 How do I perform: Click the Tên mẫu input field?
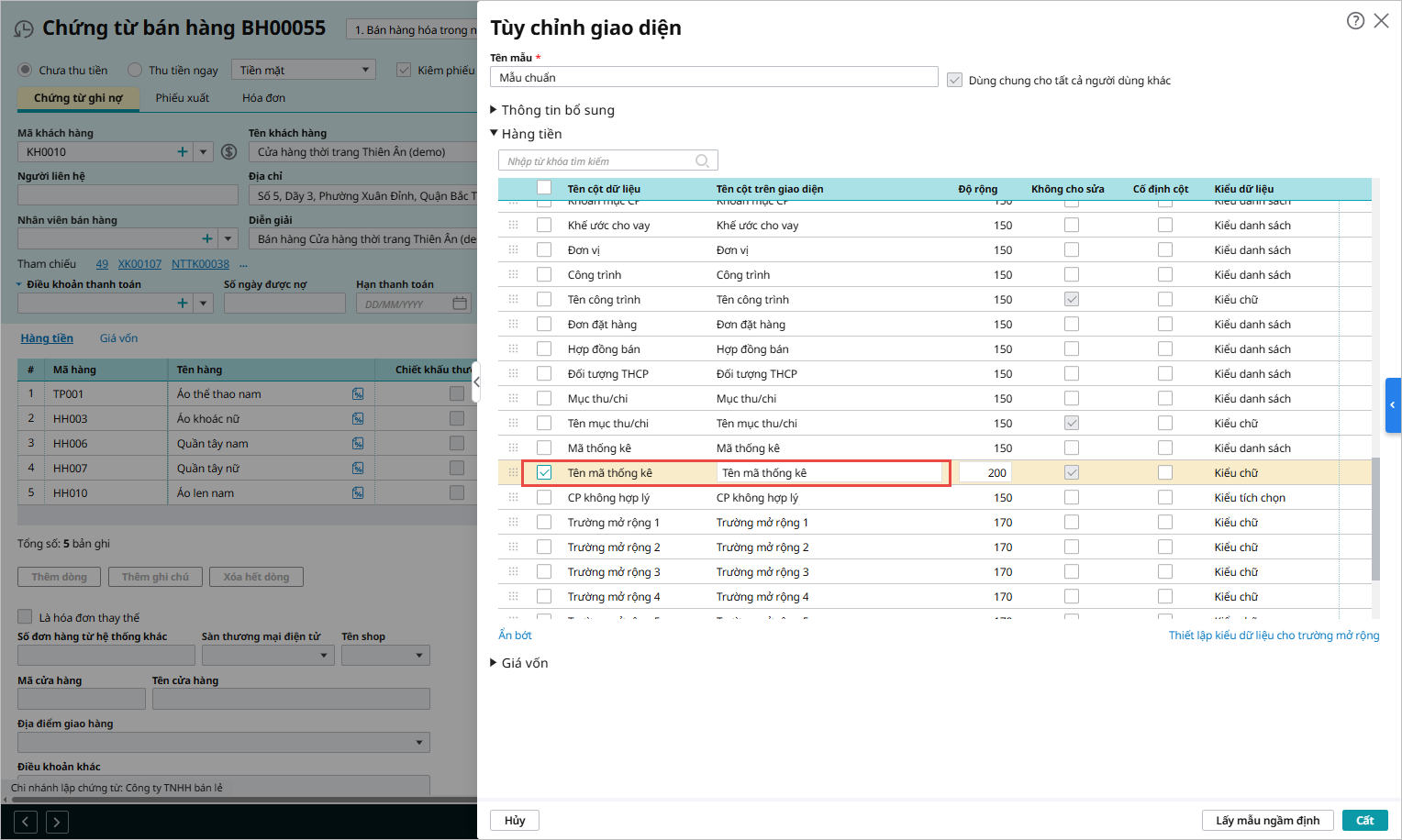click(714, 78)
